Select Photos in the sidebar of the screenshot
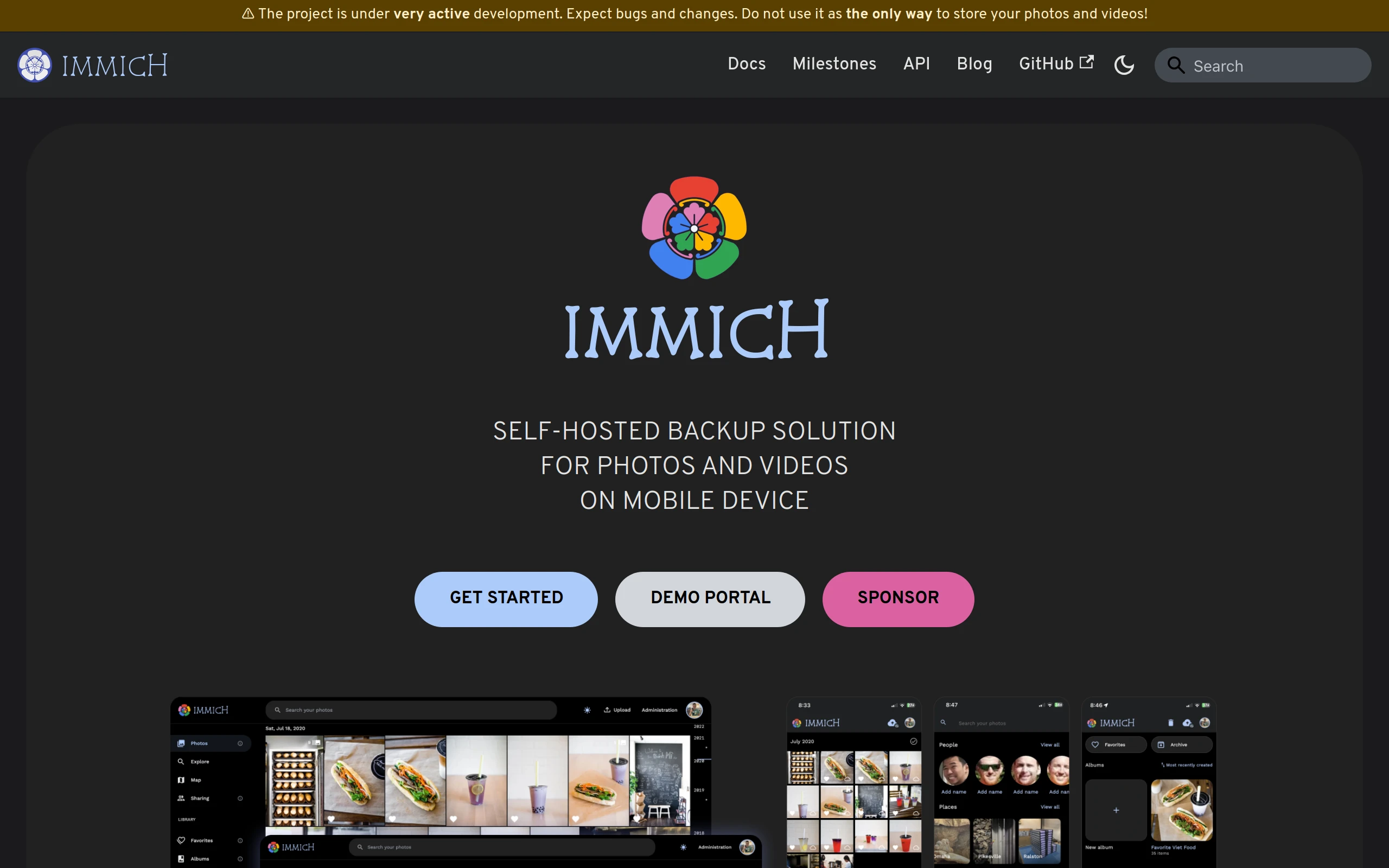 pos(199,743)
